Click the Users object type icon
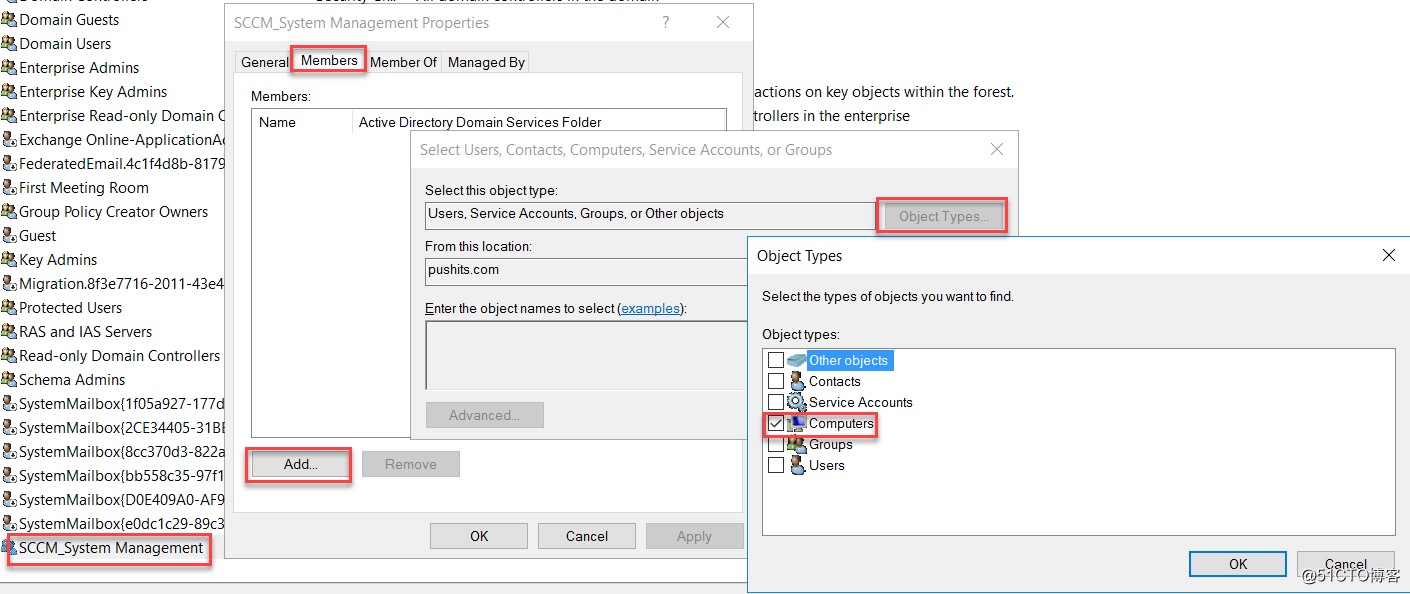The width and height of the screenshot is (1410, 594). click(797, 465)
